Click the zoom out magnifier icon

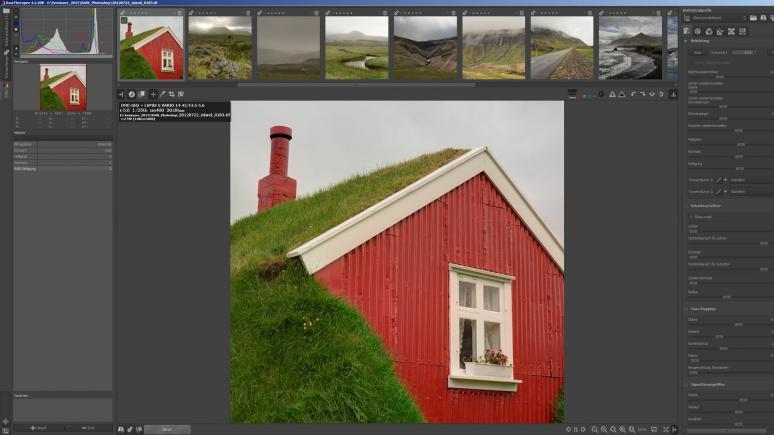click(595, 430)
